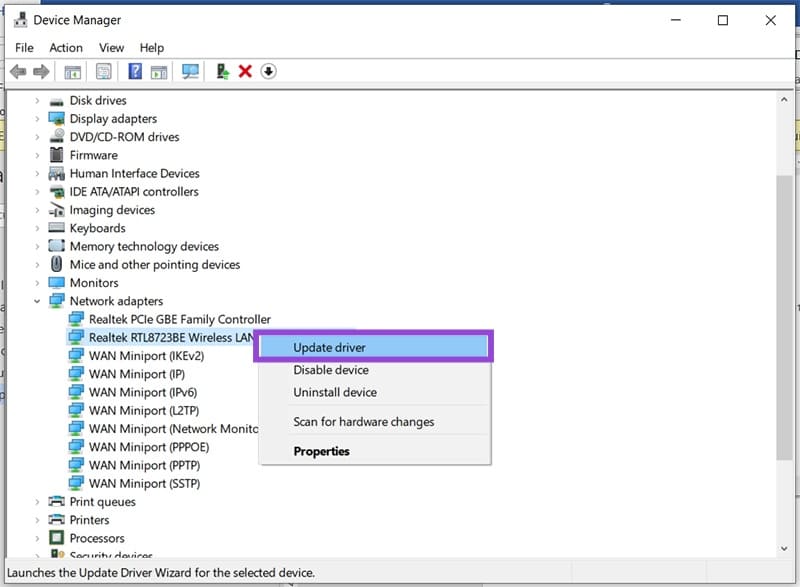Expand the Disk drives category
The image size is (800, 587).
38,101
